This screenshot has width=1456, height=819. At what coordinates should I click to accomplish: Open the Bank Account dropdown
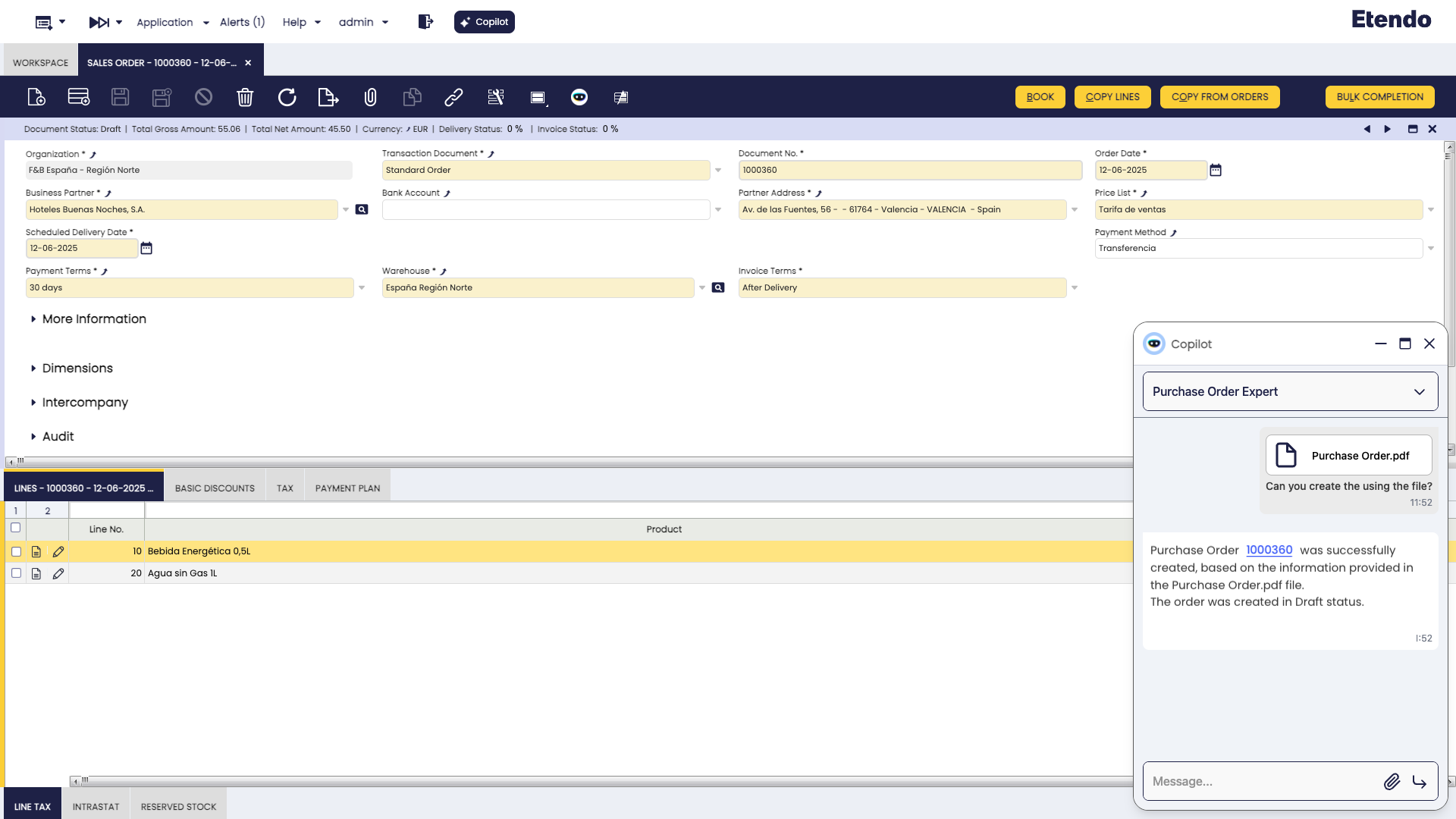tap(718, 209)
